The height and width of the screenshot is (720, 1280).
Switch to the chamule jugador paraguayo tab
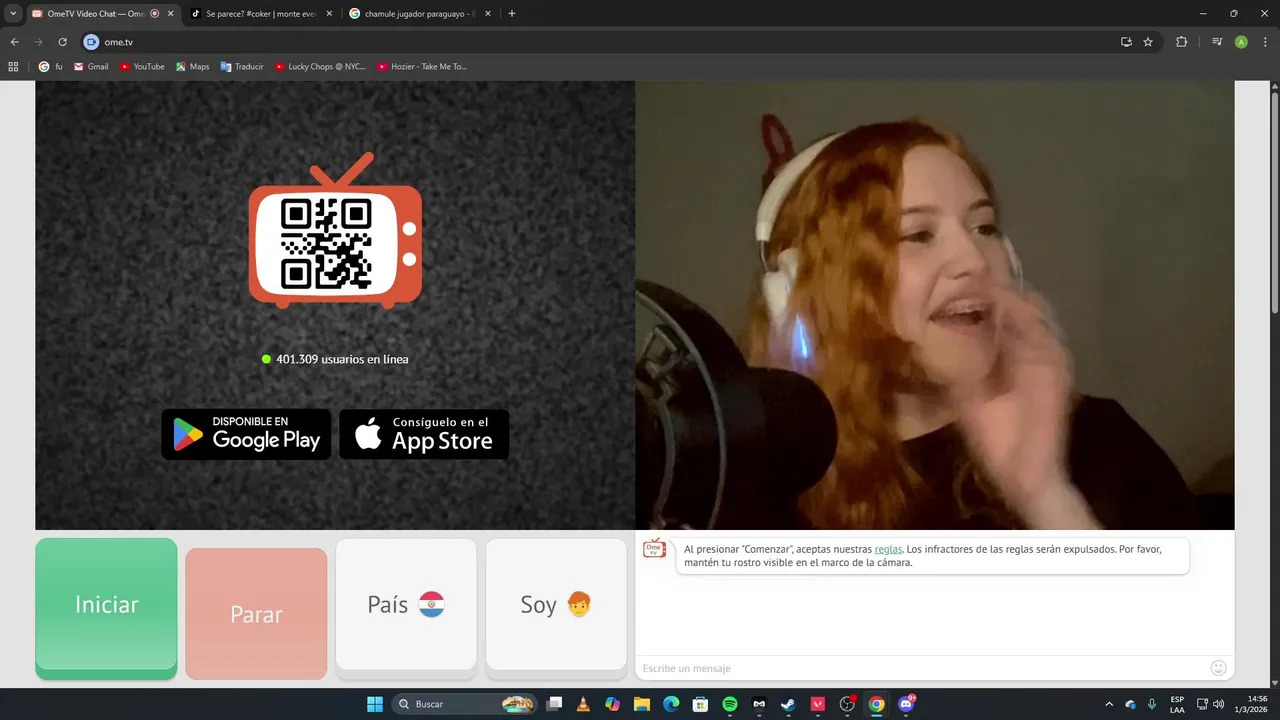coord(418,14)
